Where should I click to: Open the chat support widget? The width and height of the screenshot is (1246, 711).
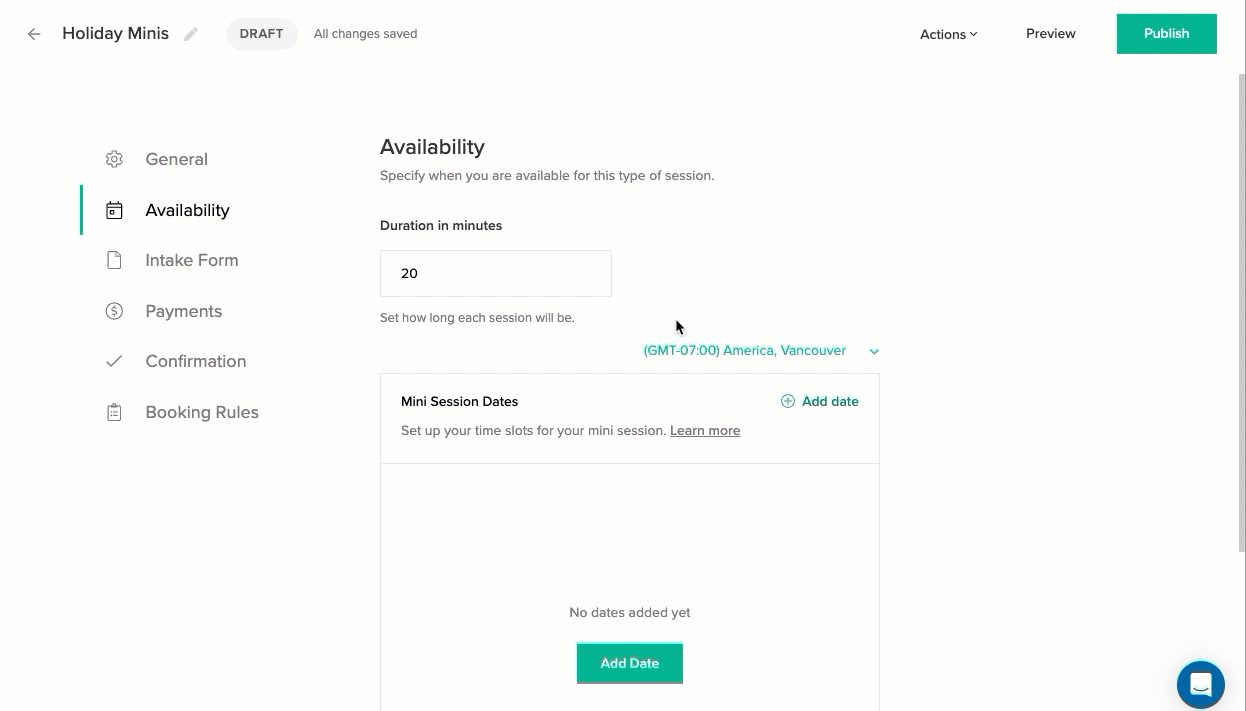1200,685
